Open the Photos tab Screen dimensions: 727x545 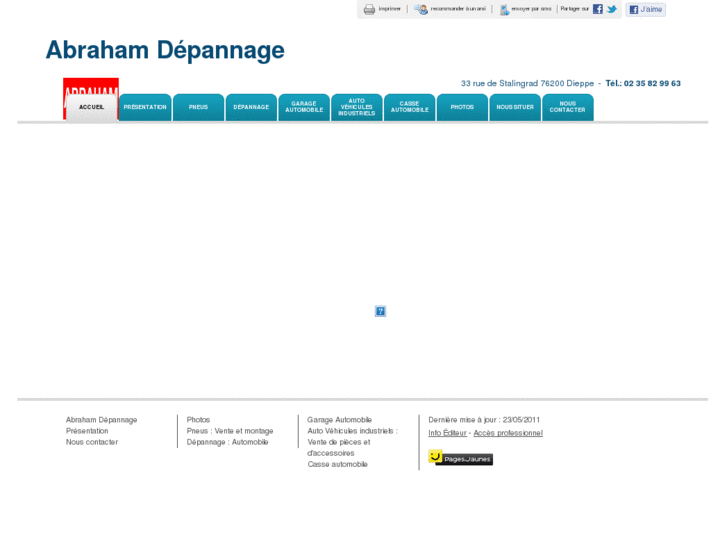click(x=462, y=107)
